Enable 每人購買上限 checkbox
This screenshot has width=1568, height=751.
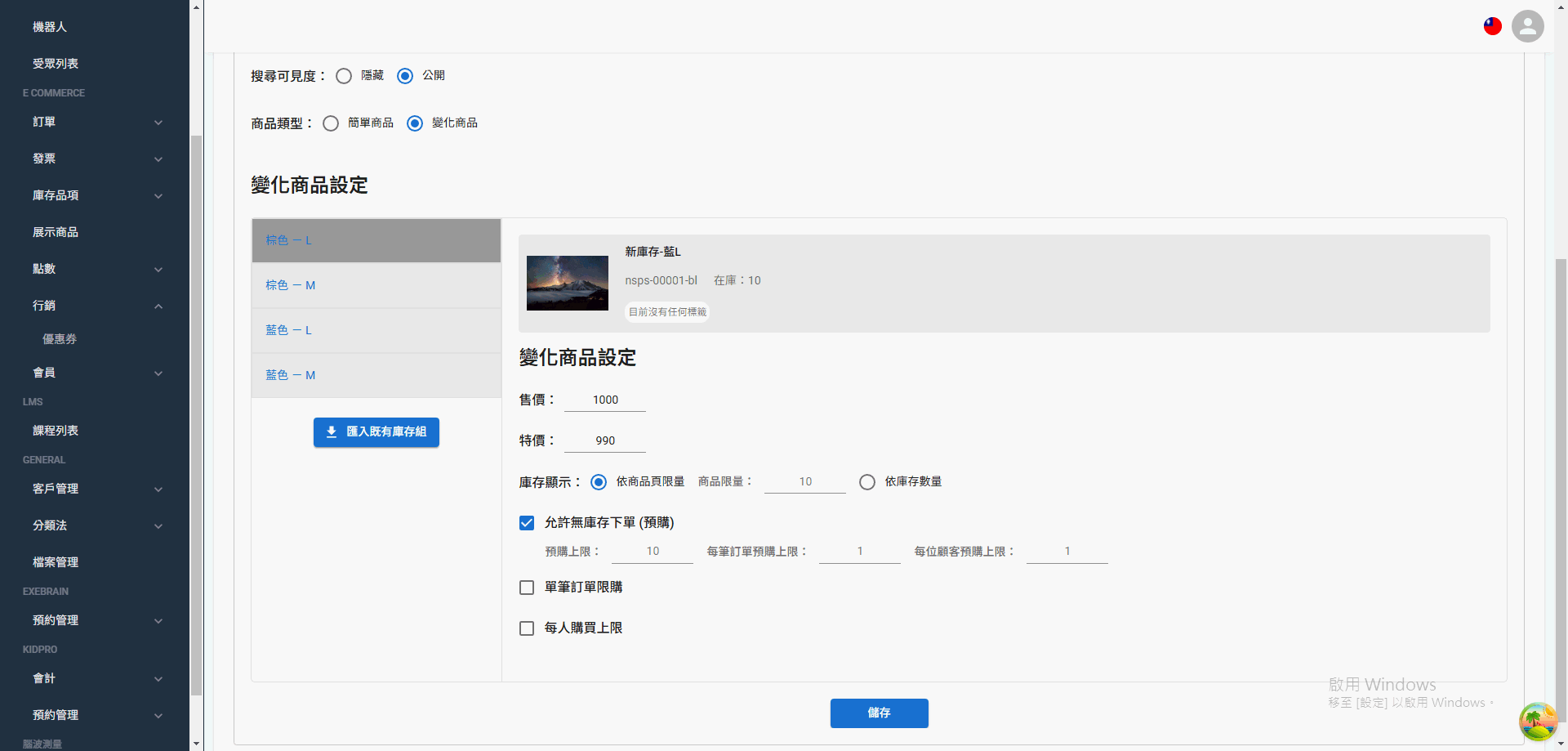527,628
